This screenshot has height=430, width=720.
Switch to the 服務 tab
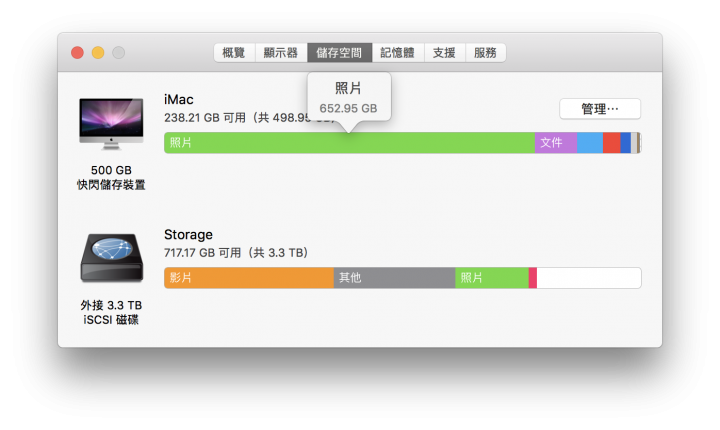pos(485,53)
